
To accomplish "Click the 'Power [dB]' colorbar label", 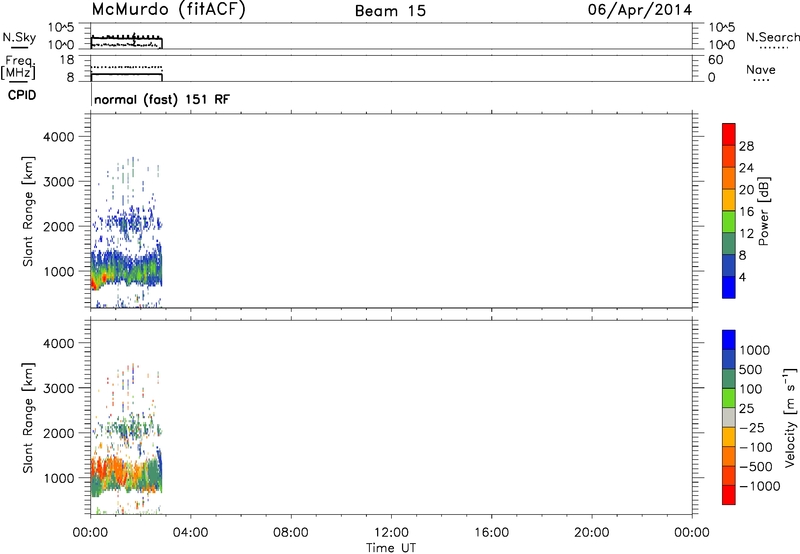I will pos(764,211).
